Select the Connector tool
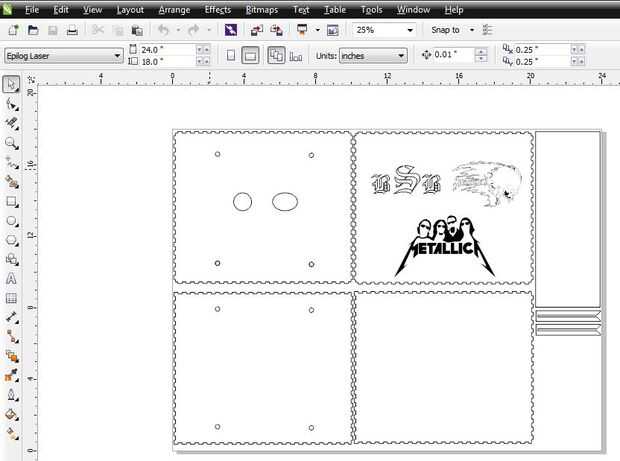This screenshot has height=461, width=620. [11, 337]
